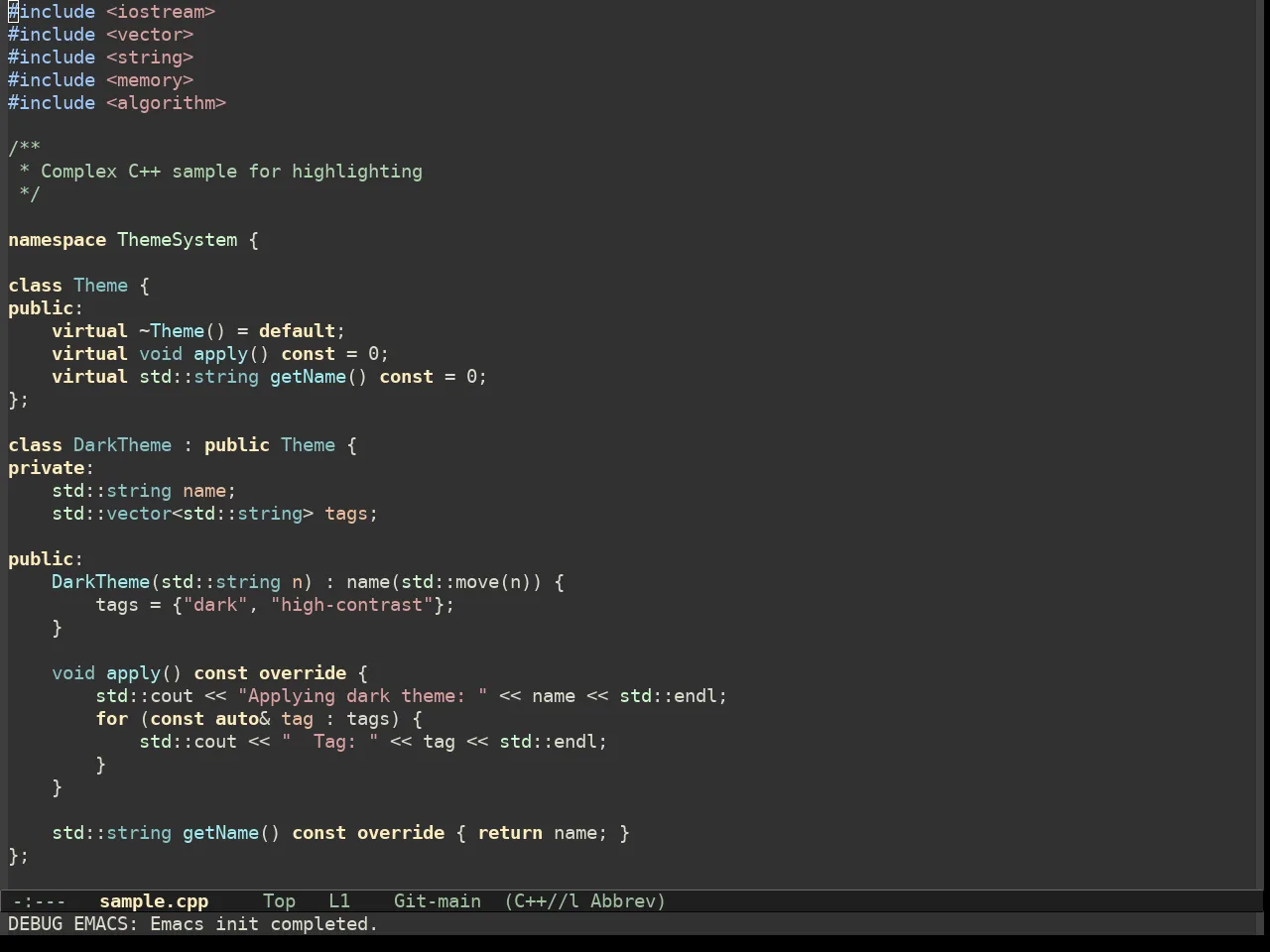Screen dimensions: 1270x952
Task: Click the 'for' loop keyword
Action: tap(112, 719)
